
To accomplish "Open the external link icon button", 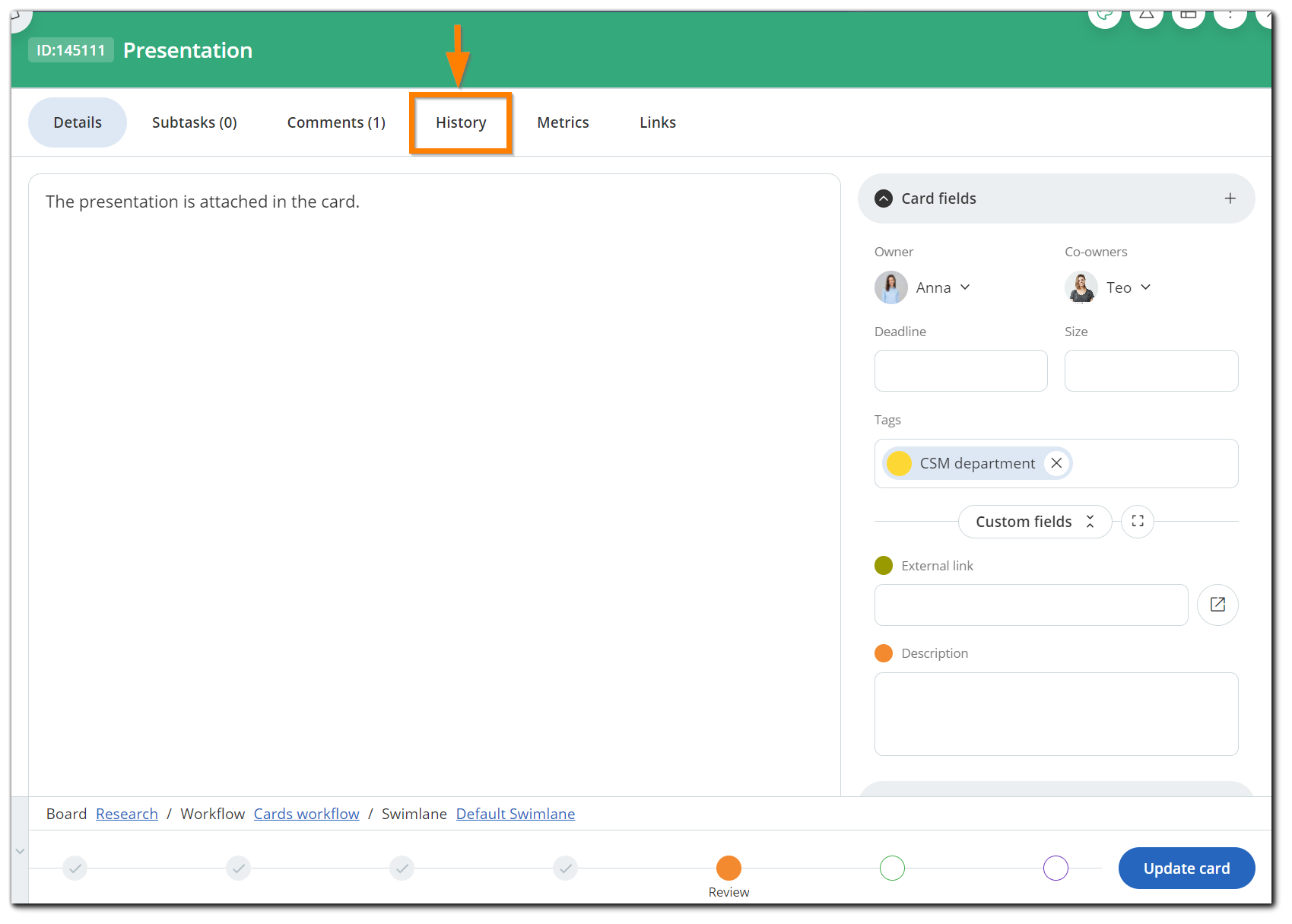I will click(1217, 605).
